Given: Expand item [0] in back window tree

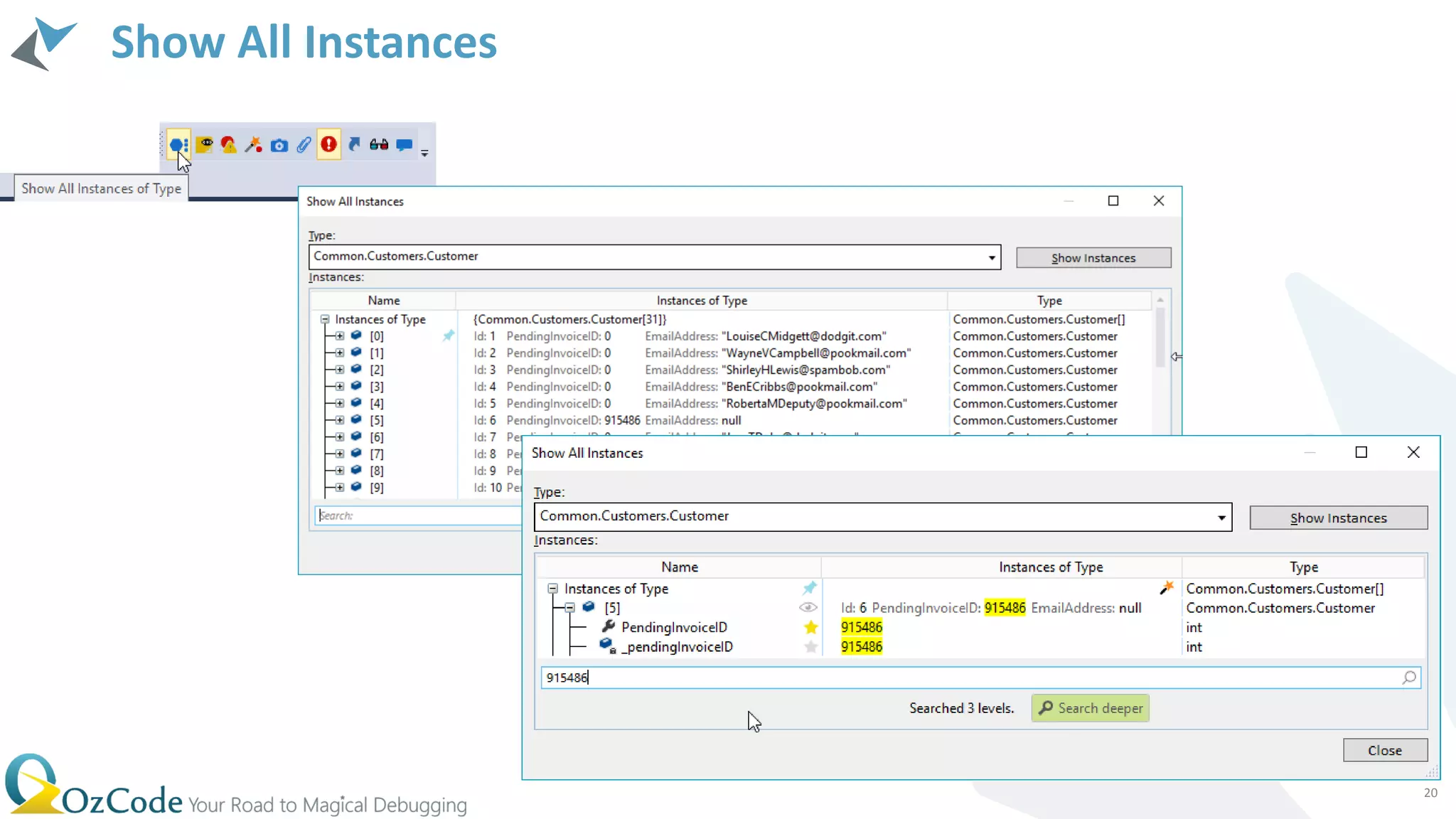Looking at the screenshot, I should pyautogui.click(x=340, y=336).
